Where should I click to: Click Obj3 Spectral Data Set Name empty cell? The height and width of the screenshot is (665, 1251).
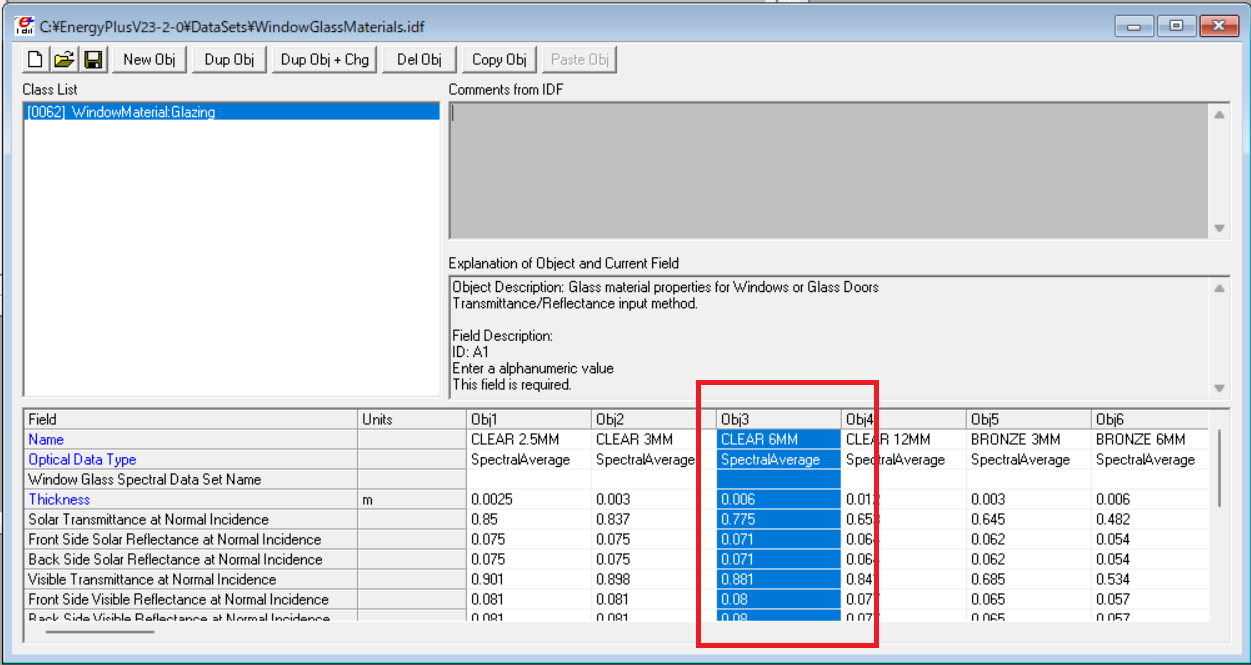tap(779, 479)
